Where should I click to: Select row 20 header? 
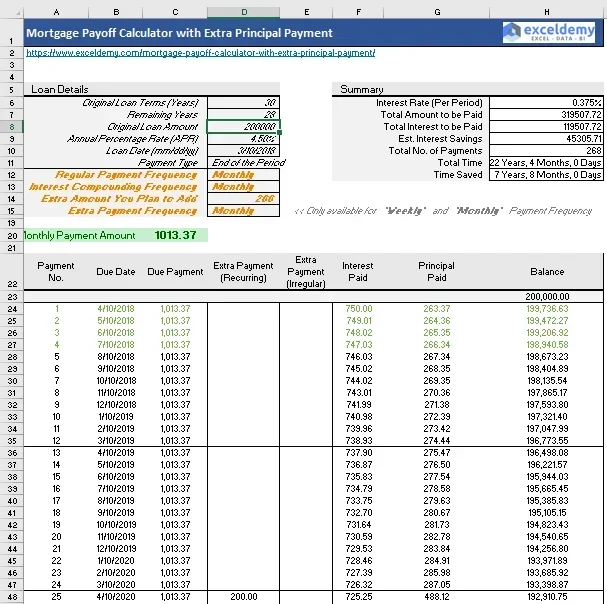coord(12,235)
